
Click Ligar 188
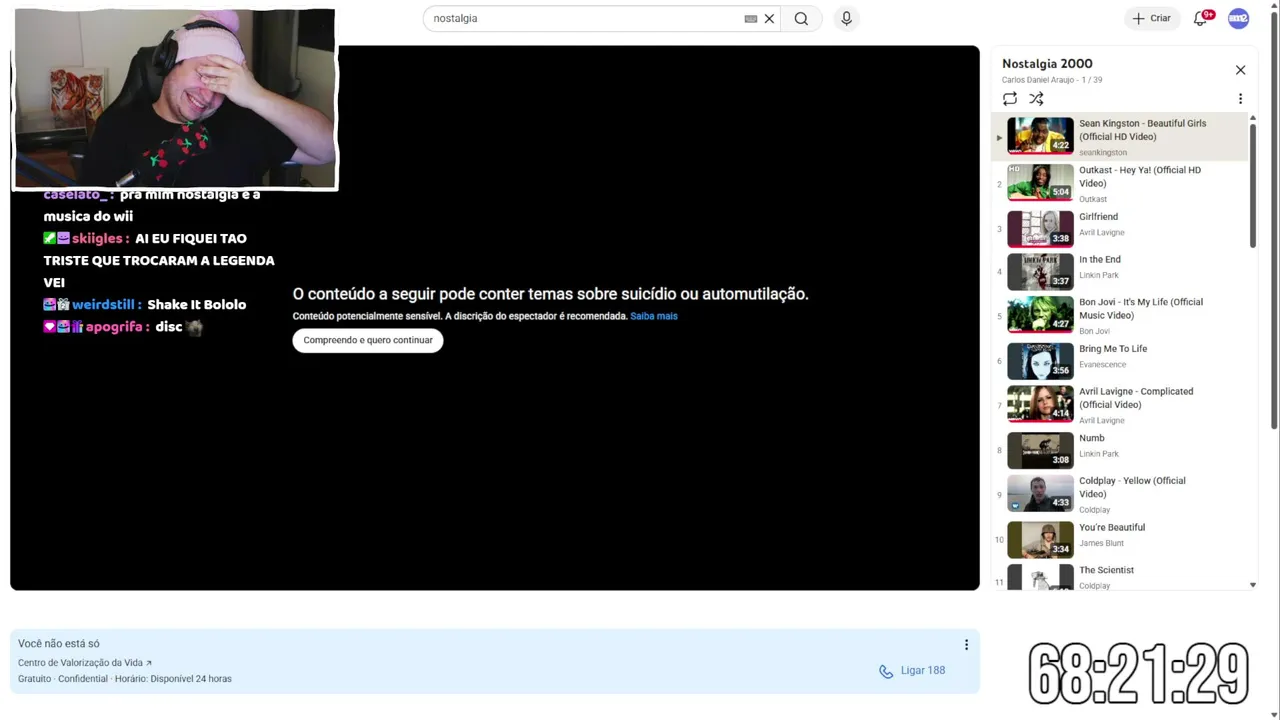(x=922, y=670)
